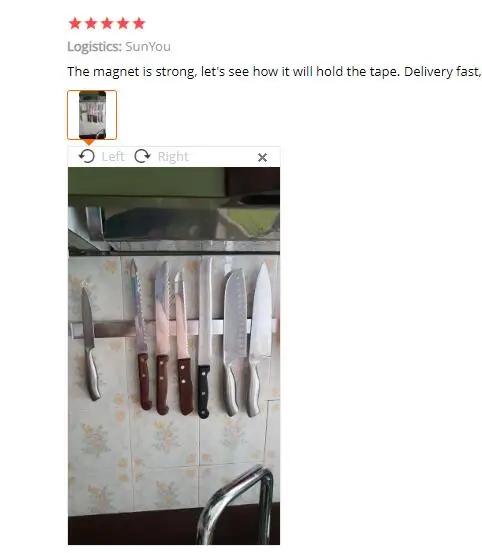Select the review photo thumbnail
The width and height of the screenshot is (482, 553).
[92, 115]
